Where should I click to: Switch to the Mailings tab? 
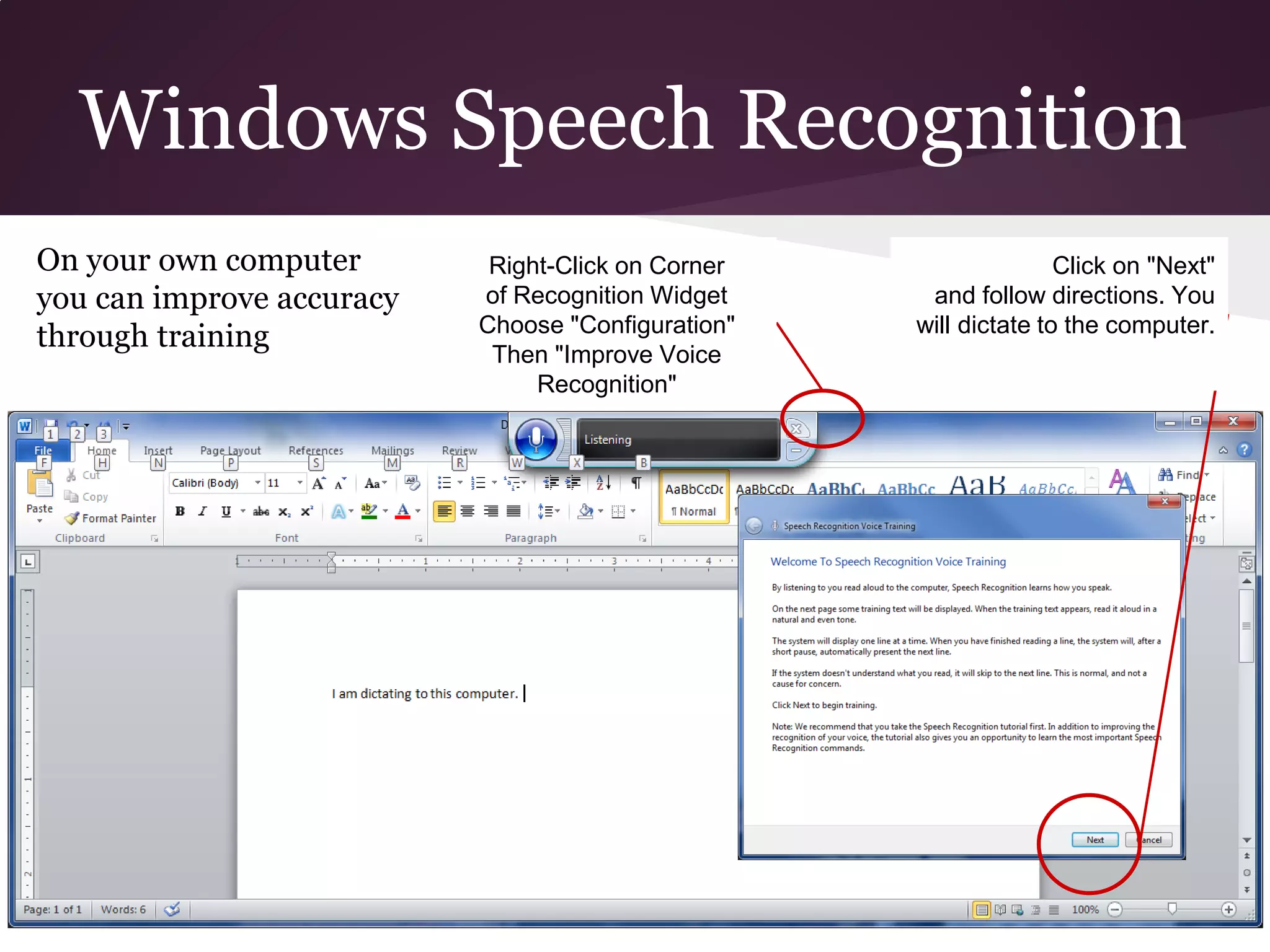point(393,451)
